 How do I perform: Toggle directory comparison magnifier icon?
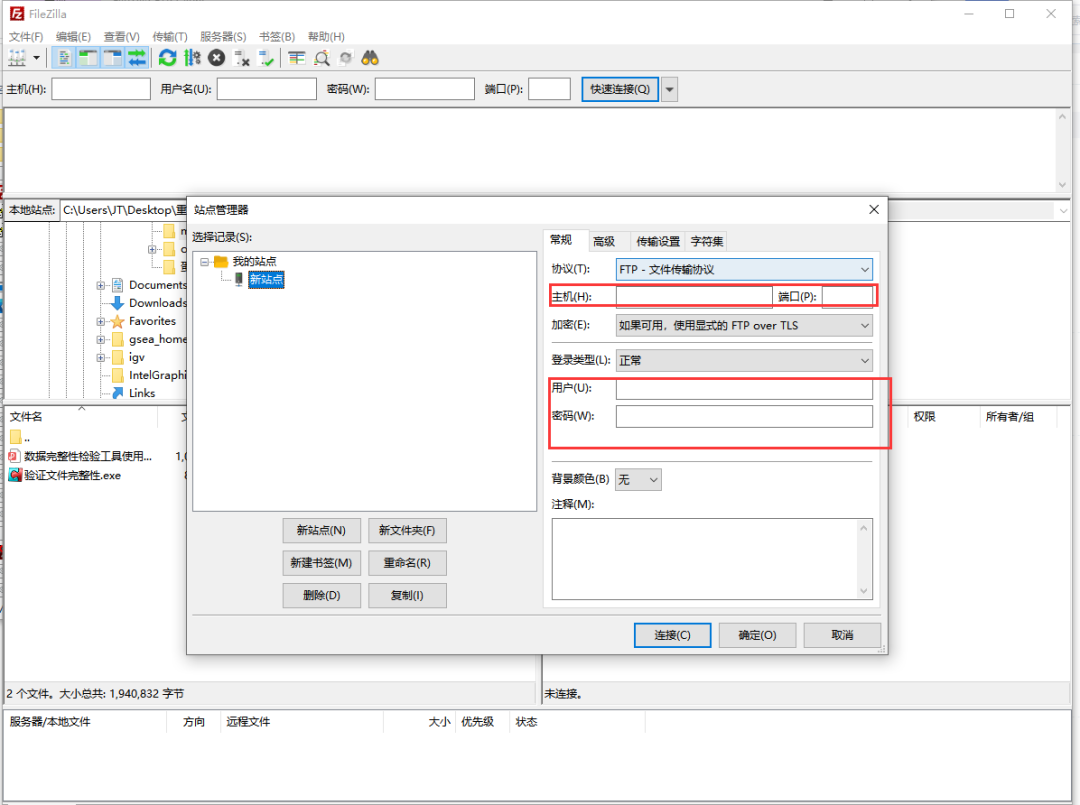click(322, 59)
